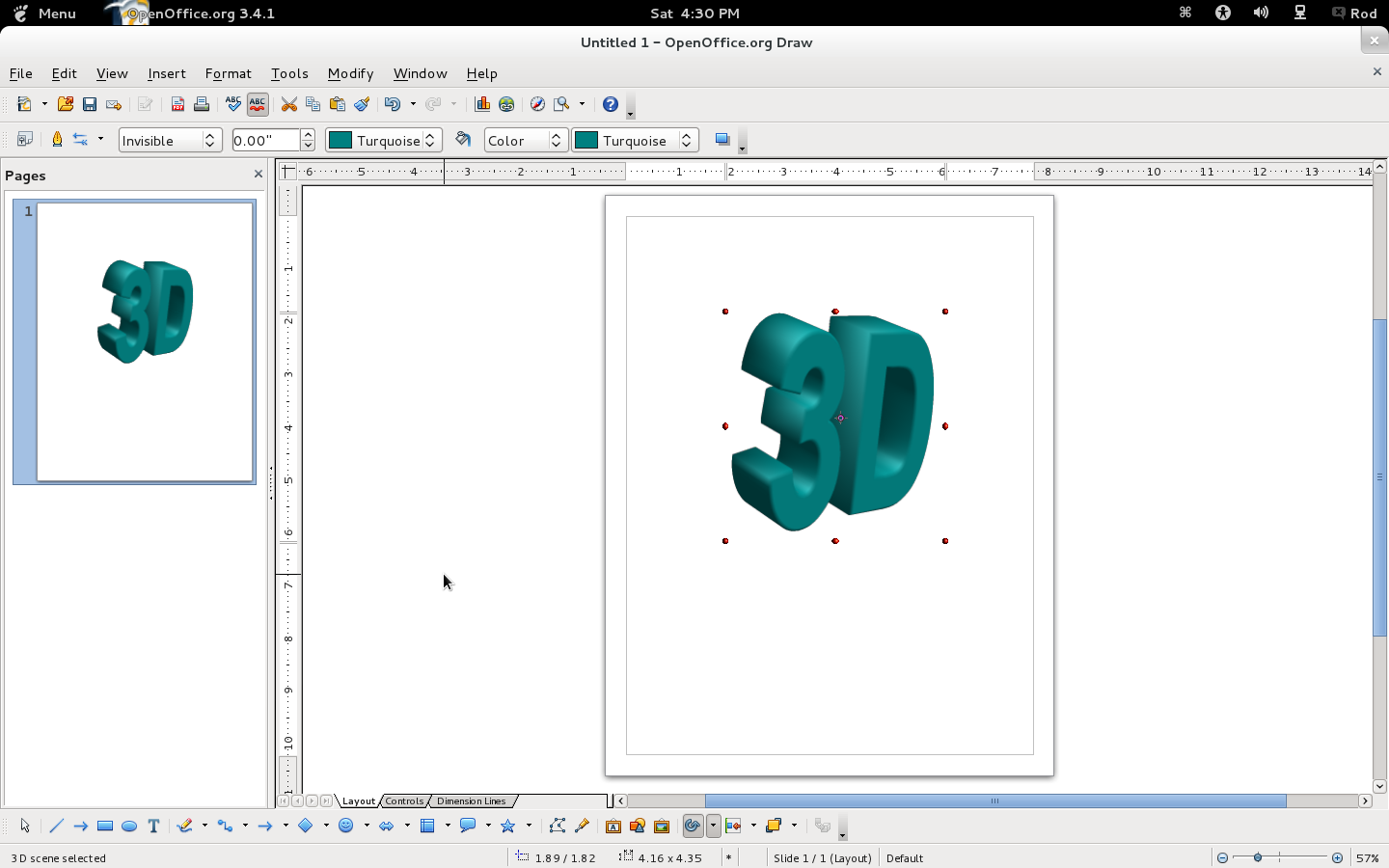1389x868 pixels.
Task: Select the Ellipse drawing tool
Action: tap(129, 827)
